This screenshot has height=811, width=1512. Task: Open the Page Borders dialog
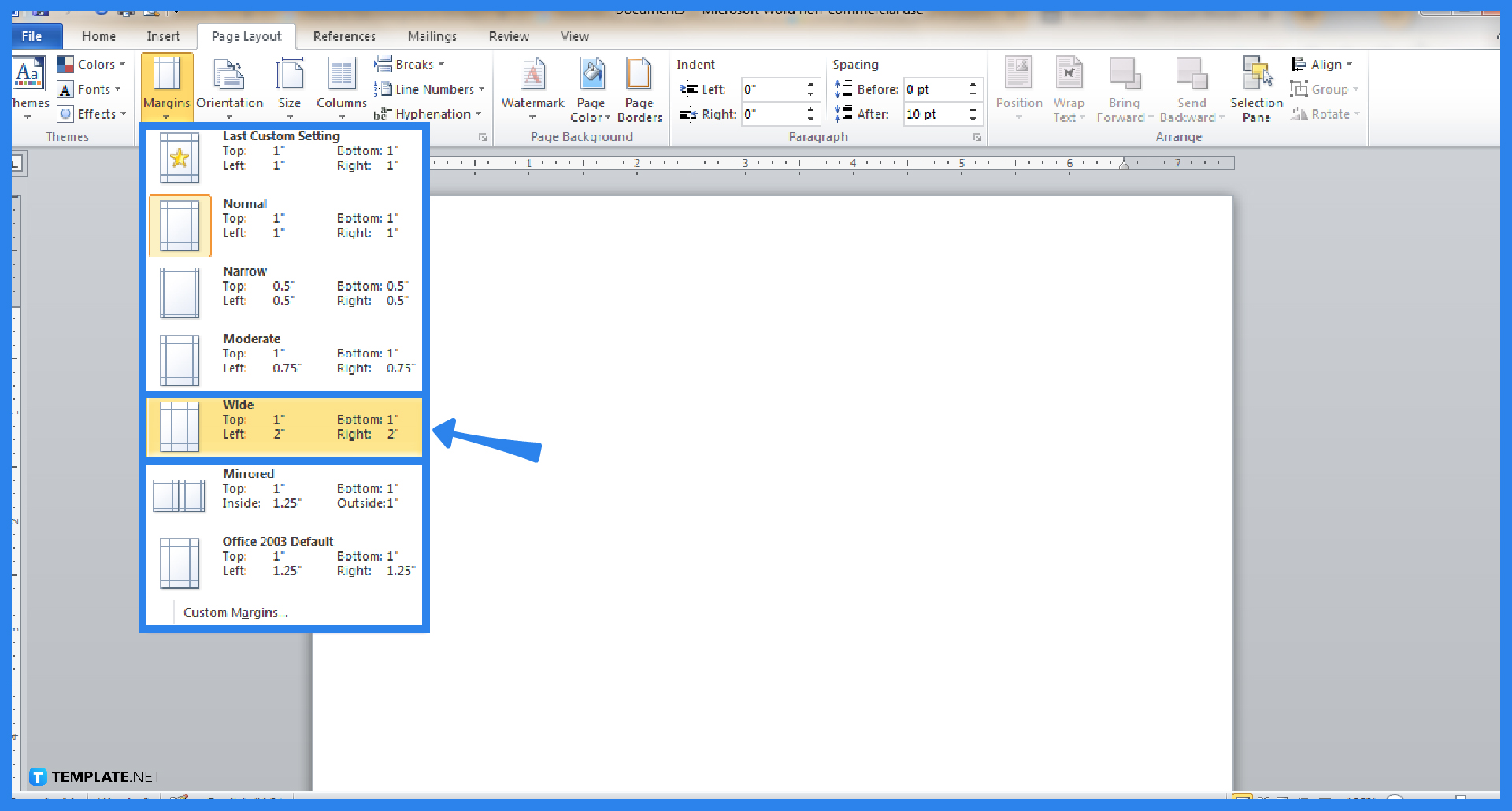tap(639, 88)
